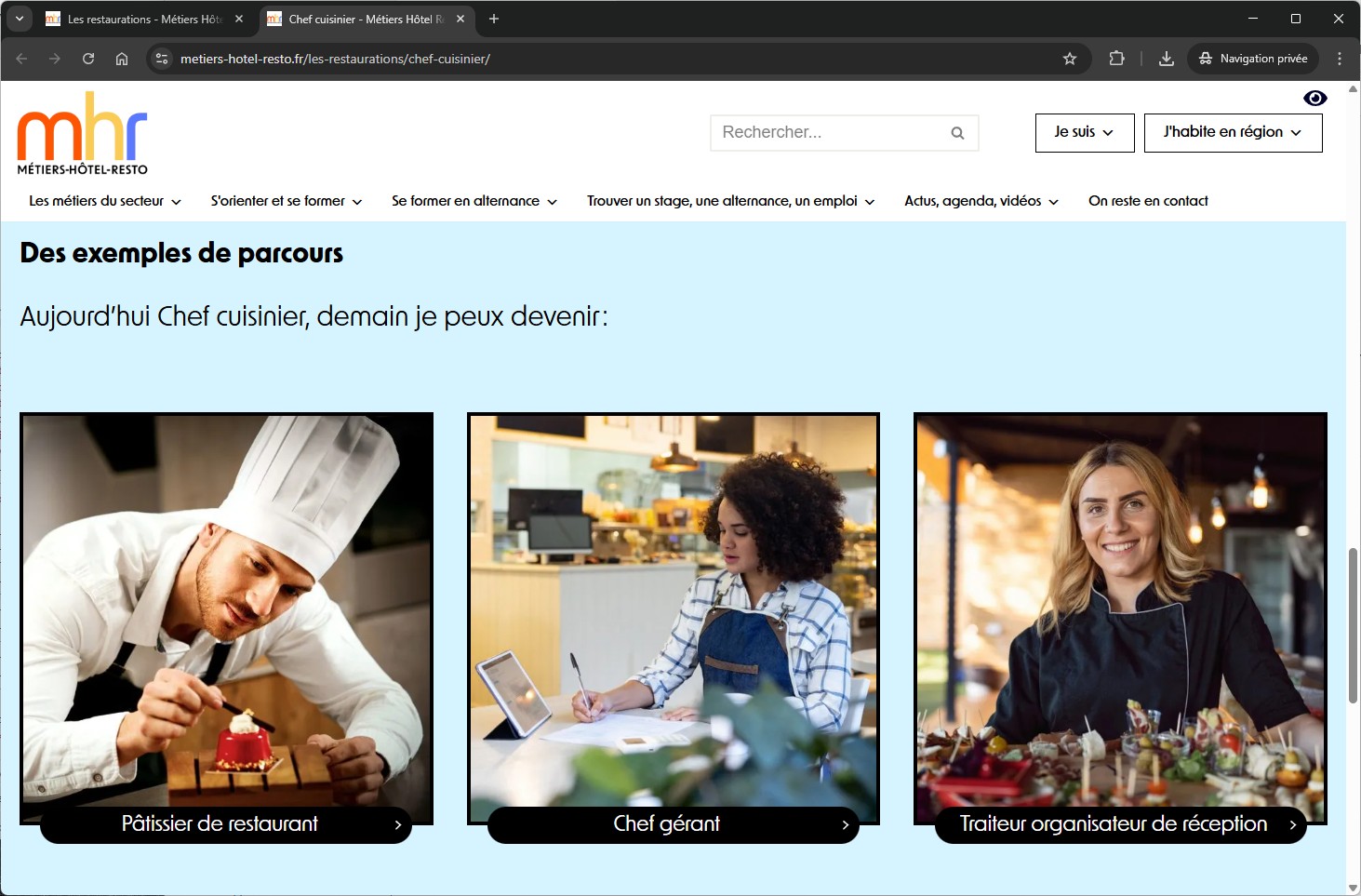Open the "Pâtissier de restaurant" button
The image size is (1361, 896).
click(226, 824)
